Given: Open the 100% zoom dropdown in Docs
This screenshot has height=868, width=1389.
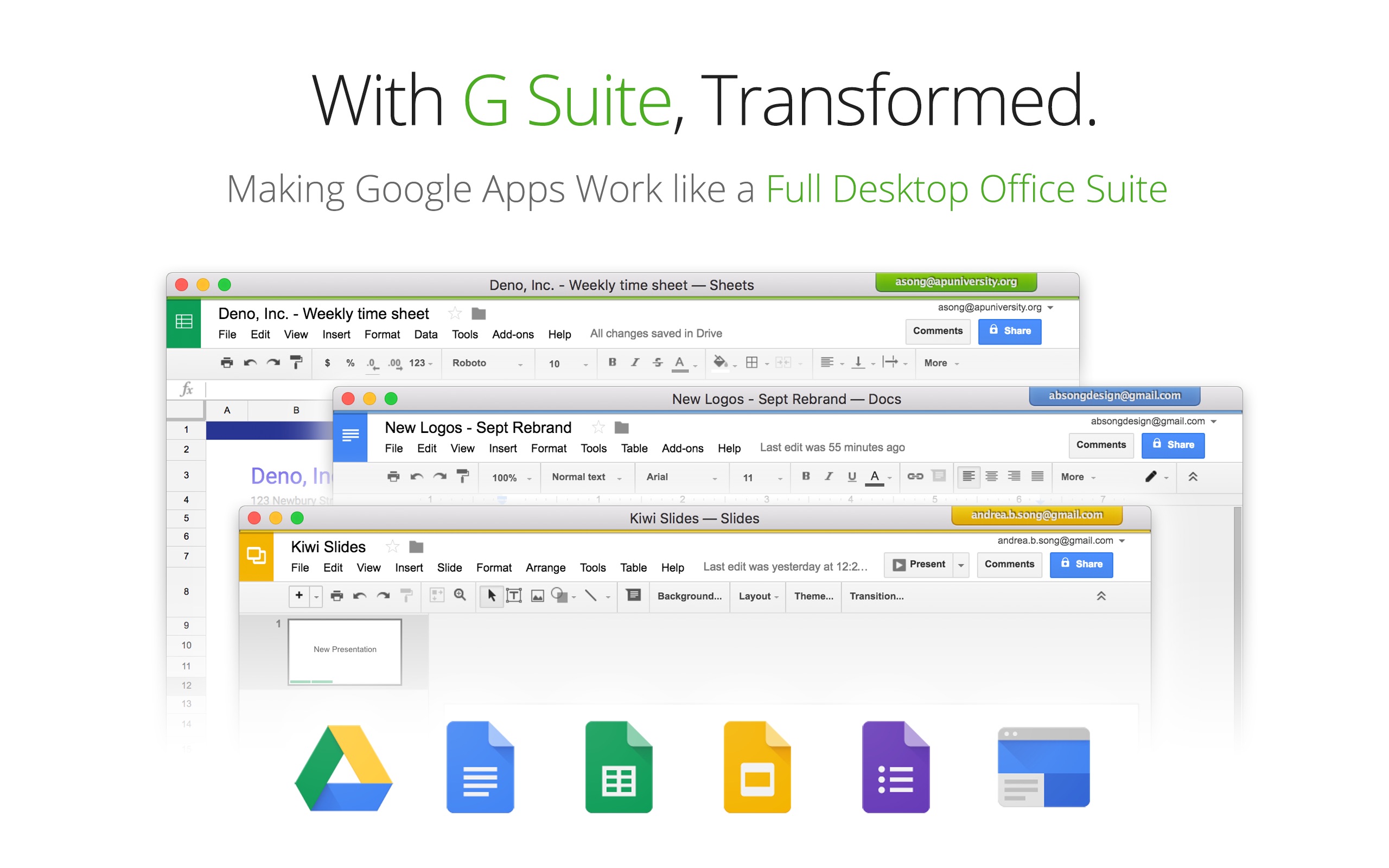Looking at the screenshot, I should pos(512,477).
